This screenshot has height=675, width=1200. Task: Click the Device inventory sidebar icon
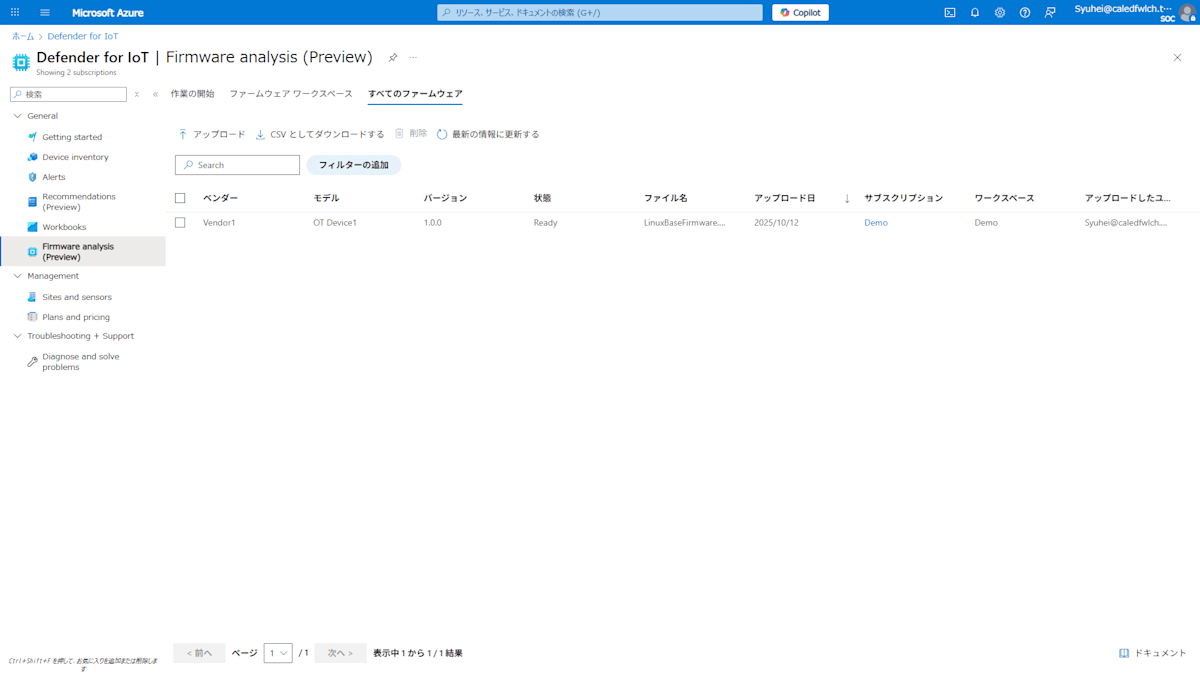tap(32, 157)
